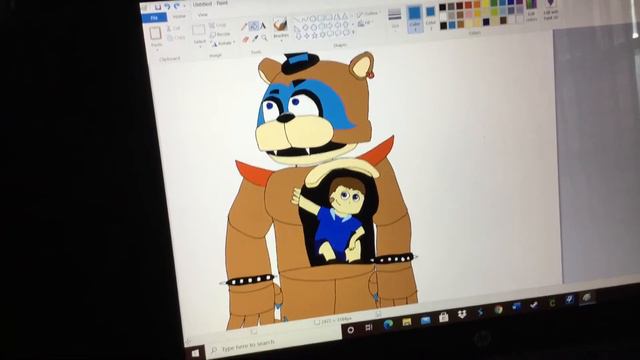Pick the black swatch in the palette top row
This screenshot has height=360, width=640.
click(x=442, y=7)
